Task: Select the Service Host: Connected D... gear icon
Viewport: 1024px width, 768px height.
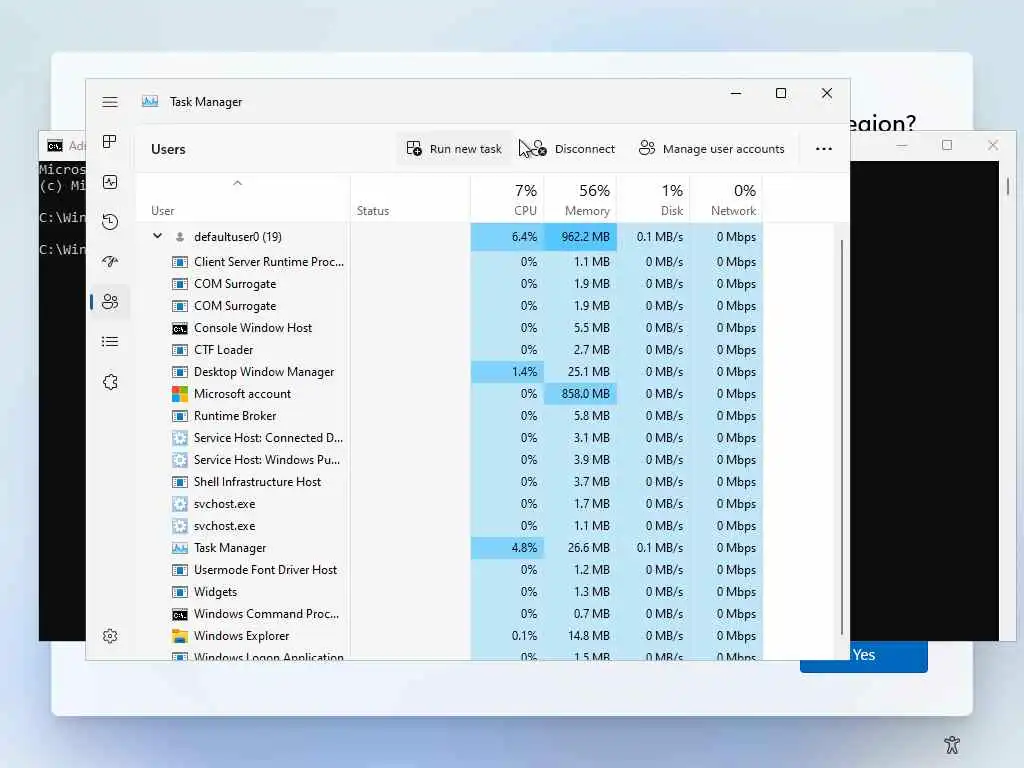Action: (180, 438)
